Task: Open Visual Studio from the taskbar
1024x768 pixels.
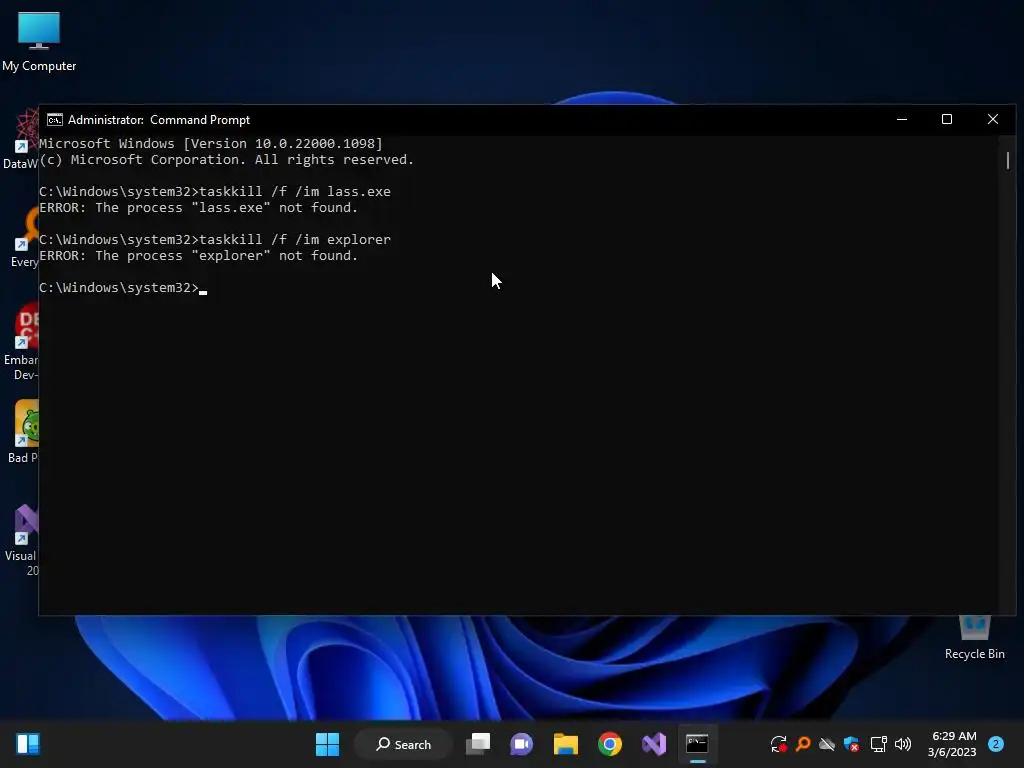Action: (654, 744)
